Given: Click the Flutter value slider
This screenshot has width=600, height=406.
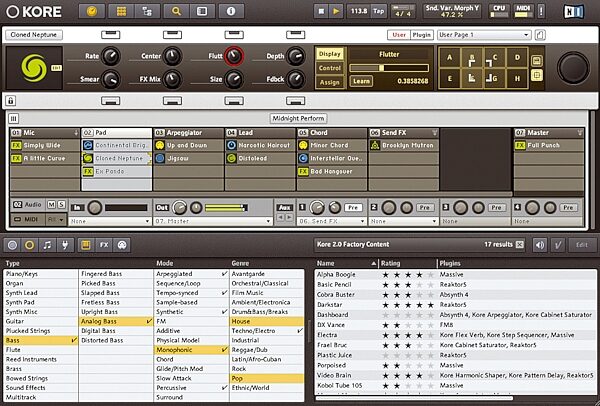Looking at the screenshot, I should pyautogui.click(x=389, y=68).
